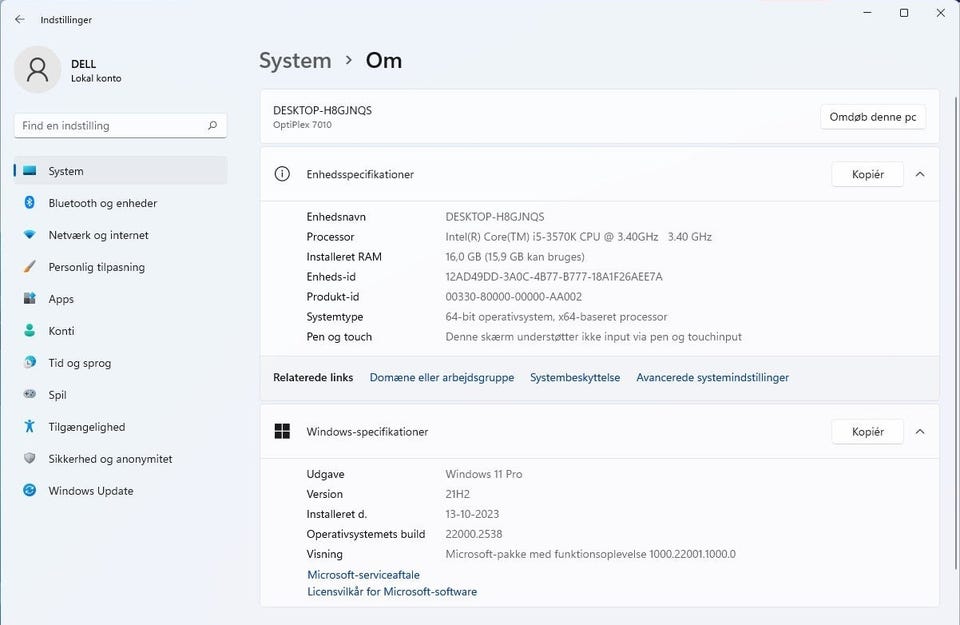Image resolution: width=960 pixels, height=625 pixels.
Task: Select System in the sidebar
Action: 66,171
